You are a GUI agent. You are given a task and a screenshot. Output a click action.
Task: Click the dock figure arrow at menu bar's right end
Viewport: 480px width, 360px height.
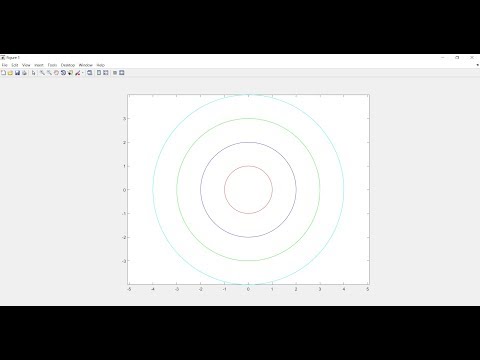coord(478,65)
